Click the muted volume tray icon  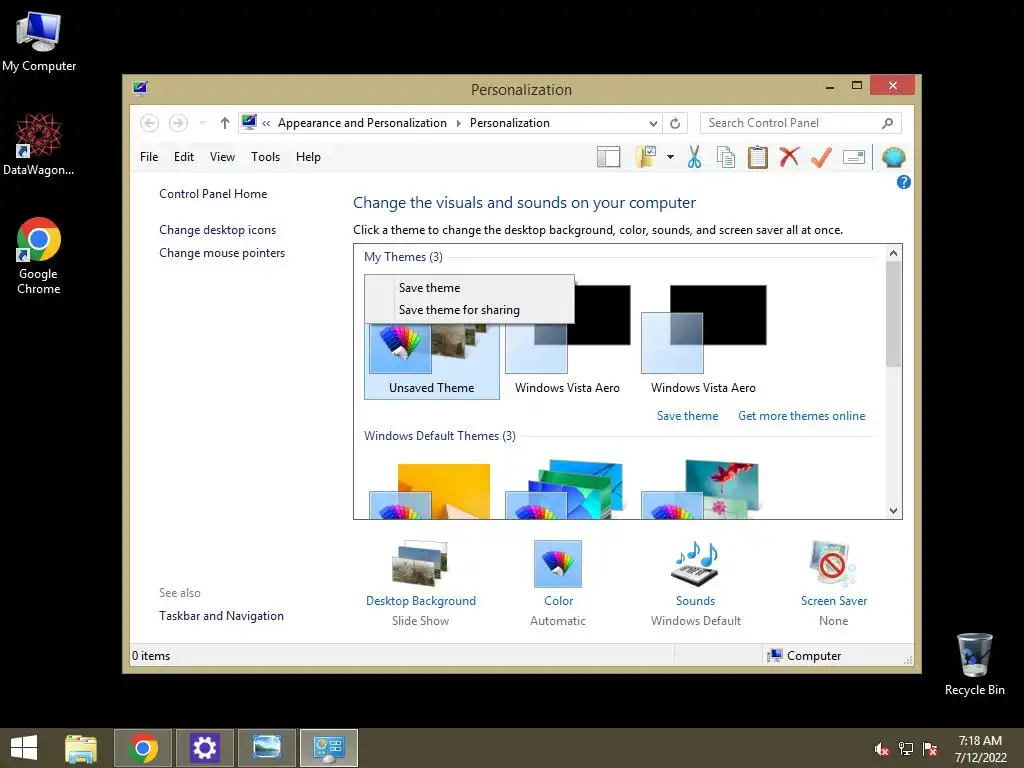coord(881,749)
